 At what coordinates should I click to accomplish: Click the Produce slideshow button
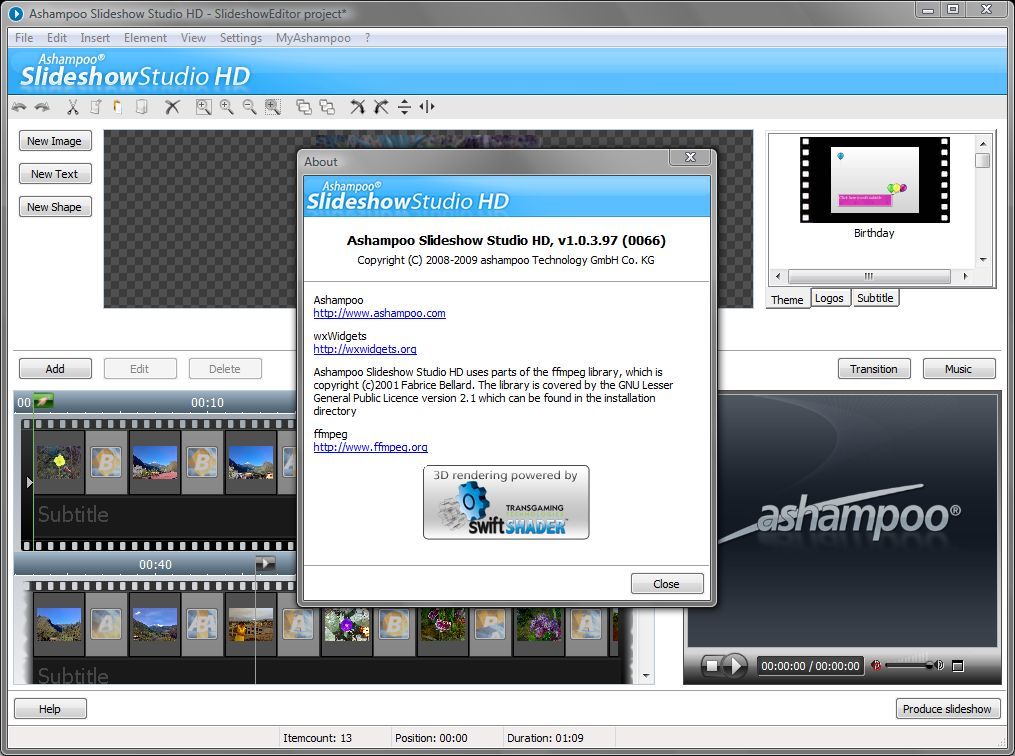click(947, 708)
